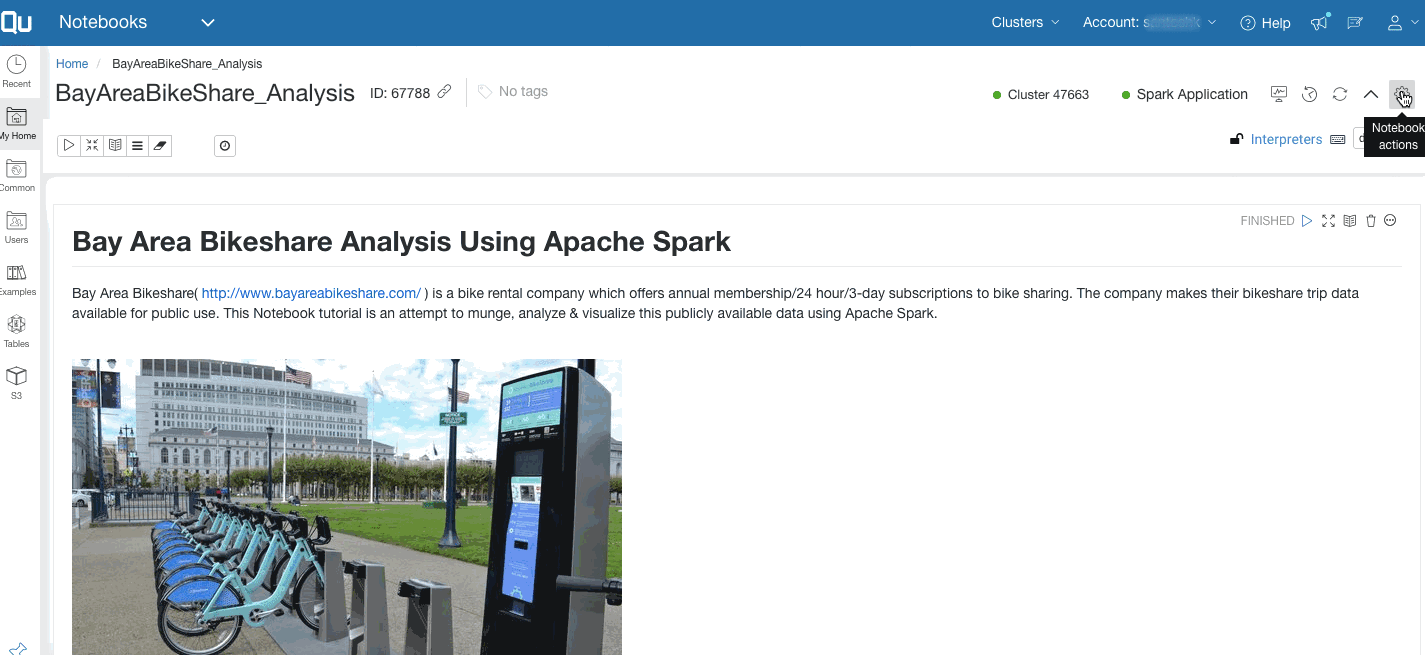Open the version history icon
This screenshot has width=1425, height=655.
[1310, 94]
